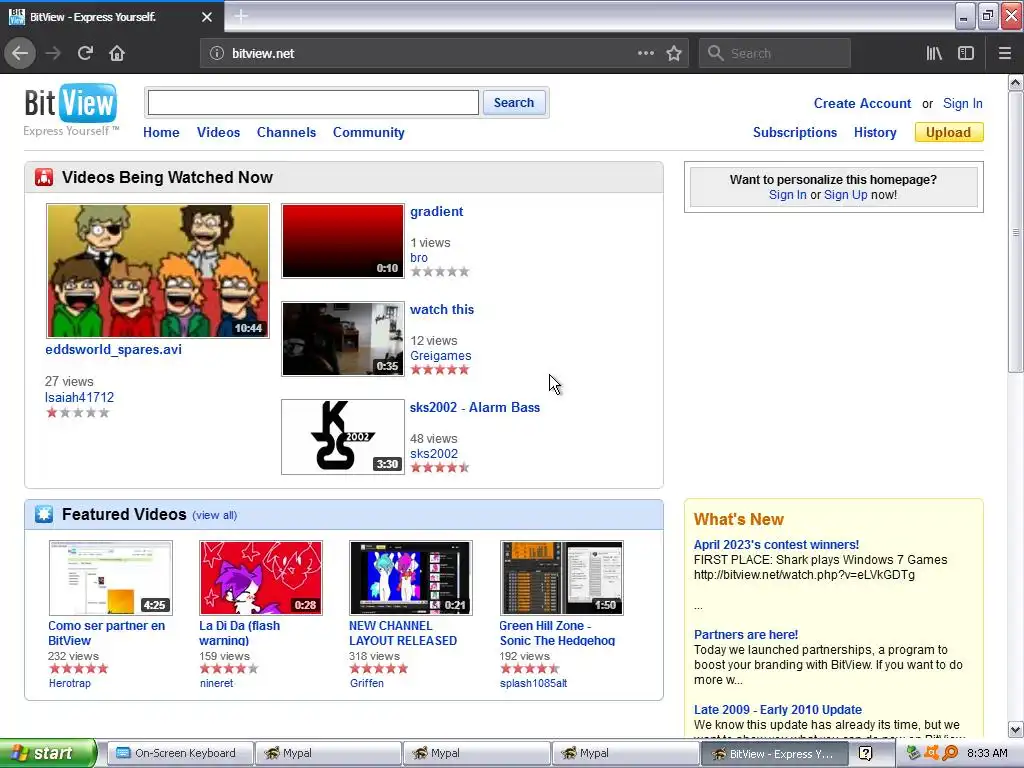Screen dimensions: 1024x768
Task: Open La Di Da flash warning thumbnail
Action: [x=261, y=577]
